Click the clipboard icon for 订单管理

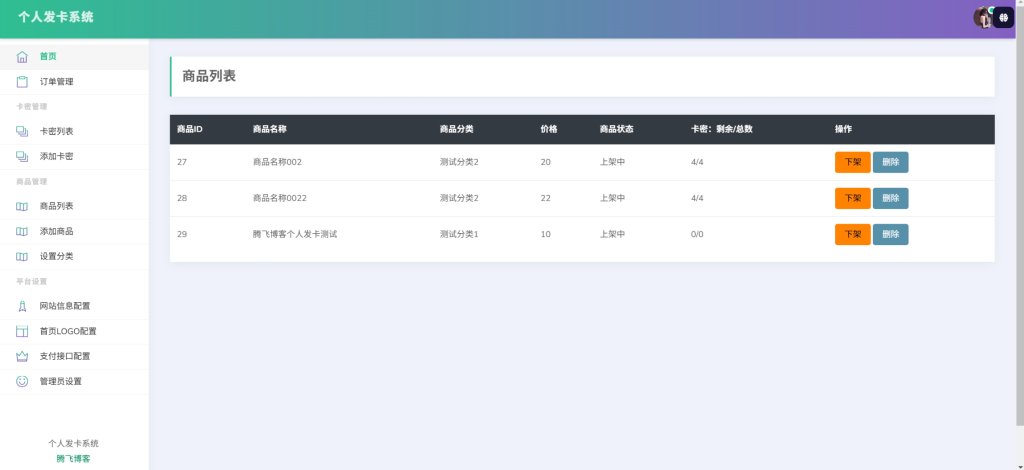pos(22,81)
